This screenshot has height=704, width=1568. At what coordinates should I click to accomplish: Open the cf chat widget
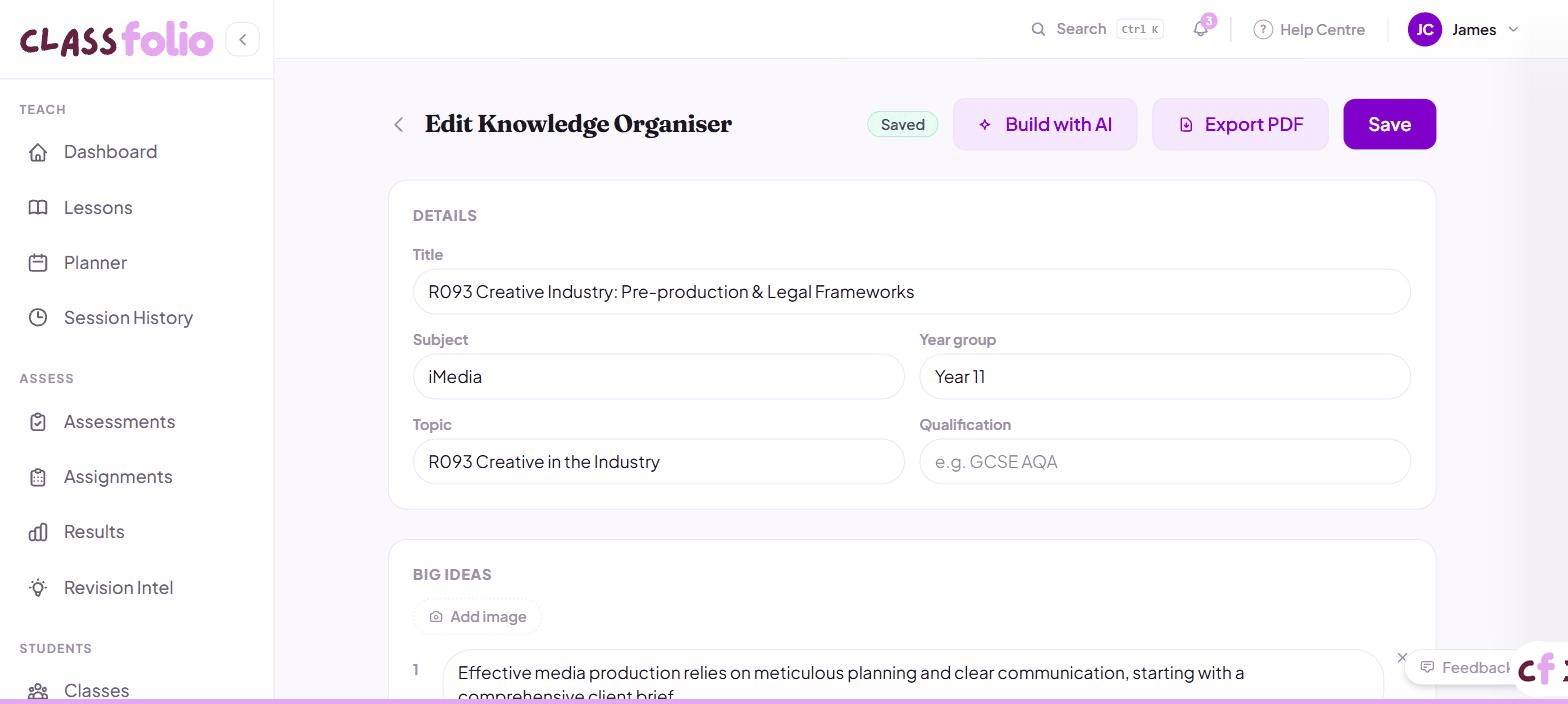pos(1542,669)
